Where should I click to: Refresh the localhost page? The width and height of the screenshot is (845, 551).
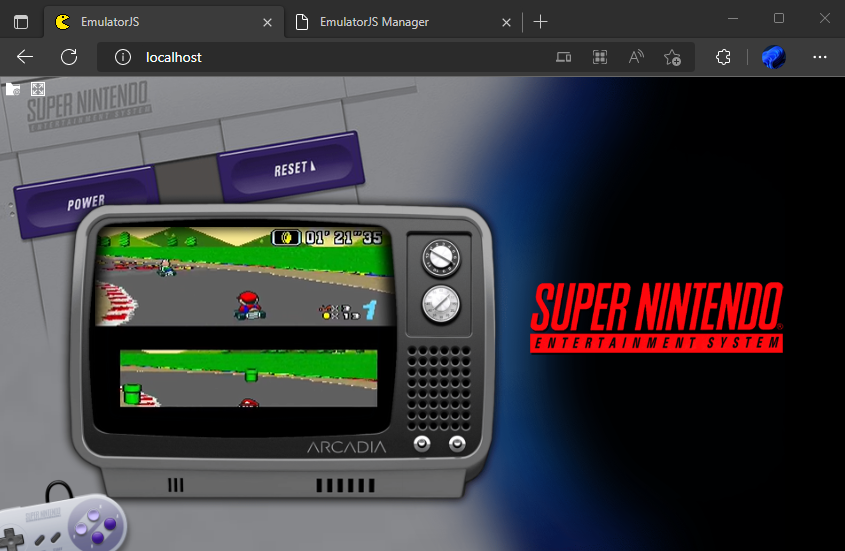tap(69, 57)
